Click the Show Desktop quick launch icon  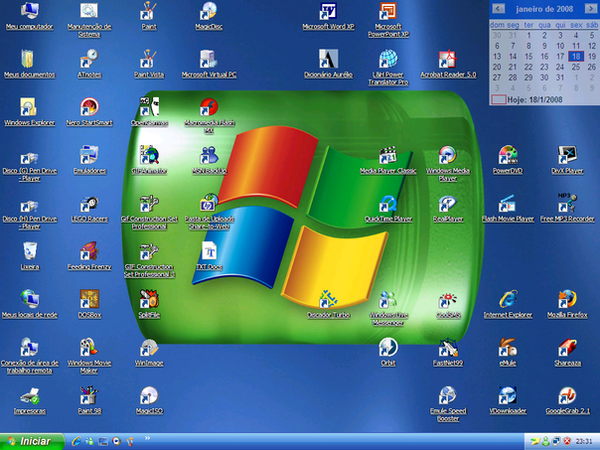point(103,442)
